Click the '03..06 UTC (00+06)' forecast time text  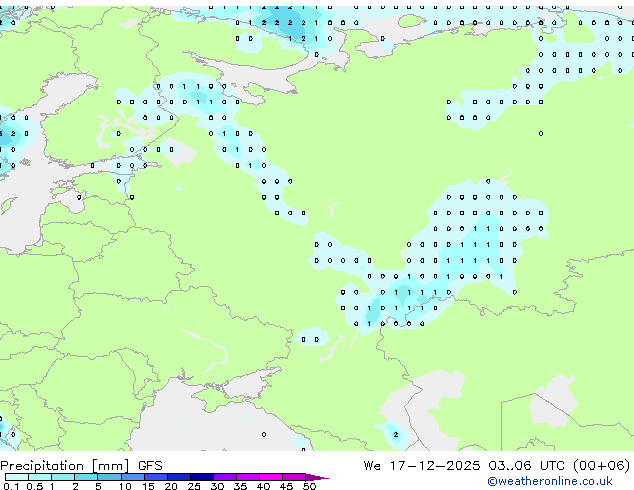click(559, 466)
